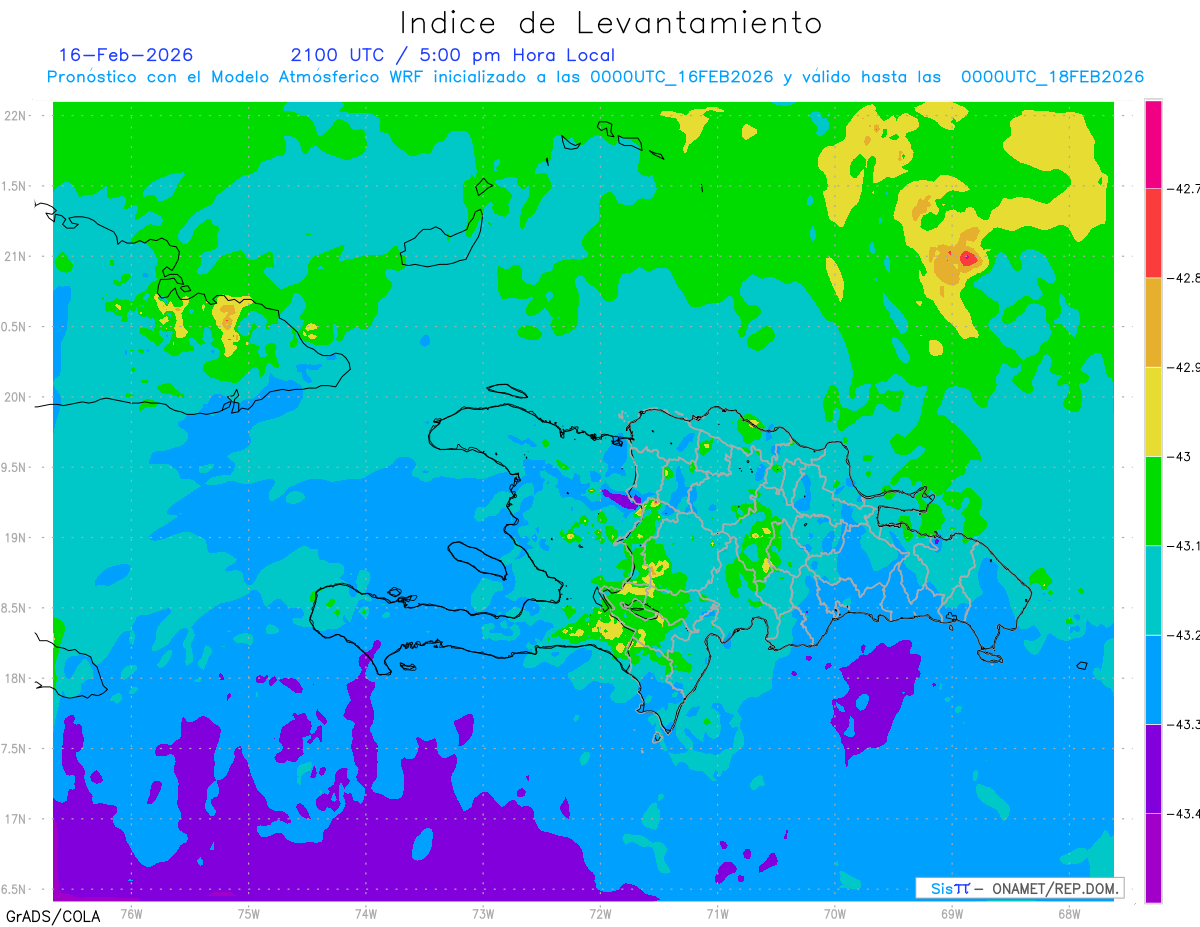Pick the orange segment in the legend bar
This screenshot has width=1200, height=927.
point(1153,322)
